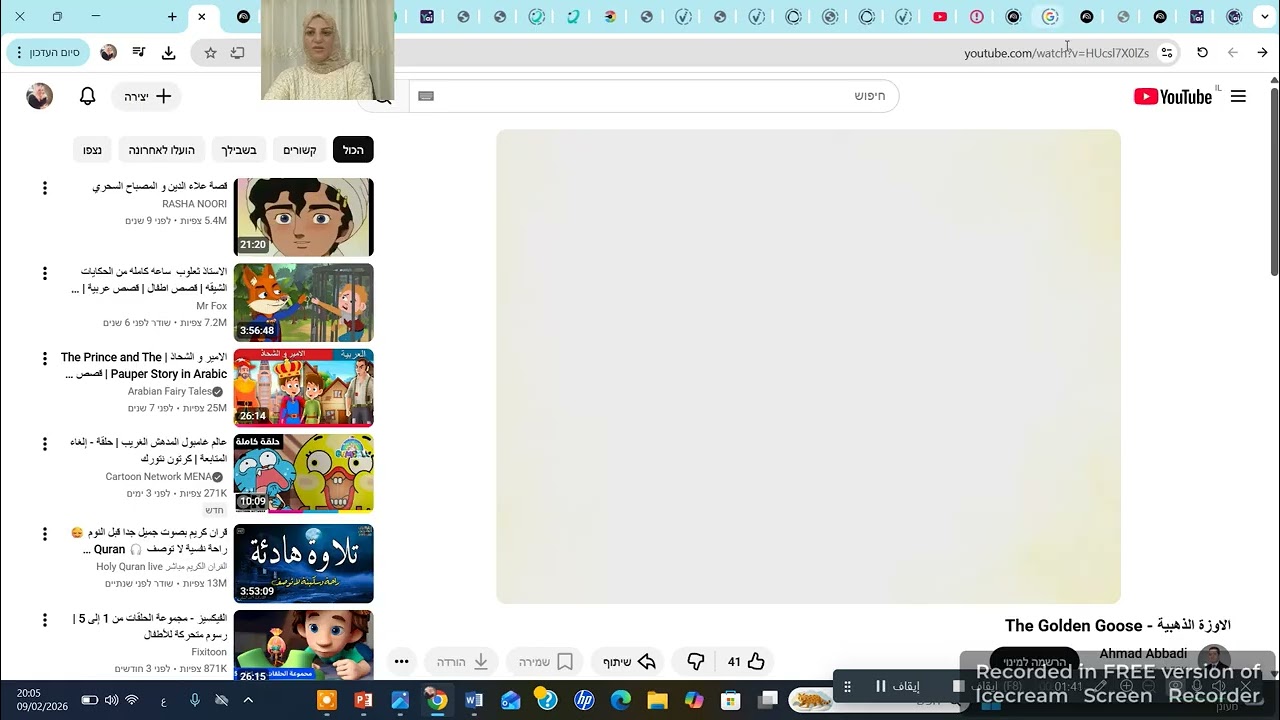Viewport: 1280px width, 720px height.
Task: Open options menu for Mr Fox video
Action: pyautogui.click(x=44, y=273)
